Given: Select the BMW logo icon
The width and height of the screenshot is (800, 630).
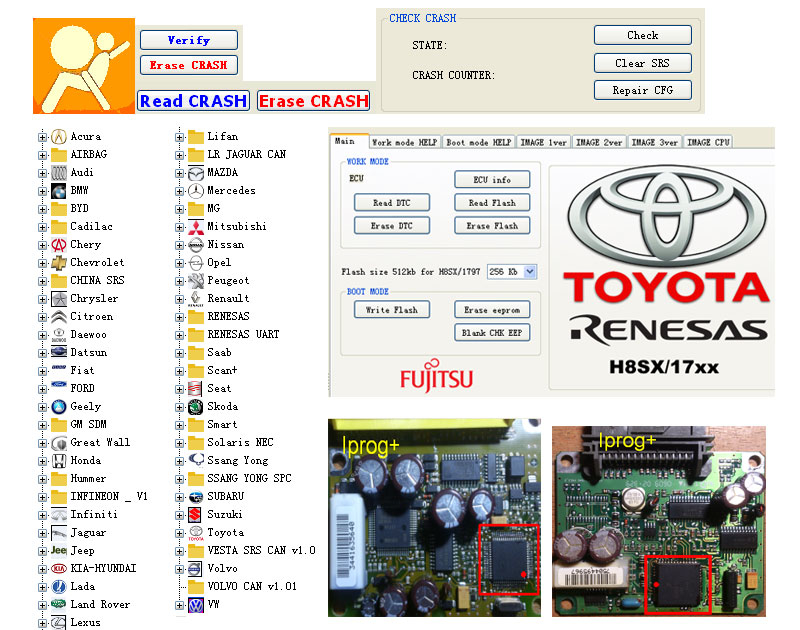Looking at the screenshot, I should (59, 190).
